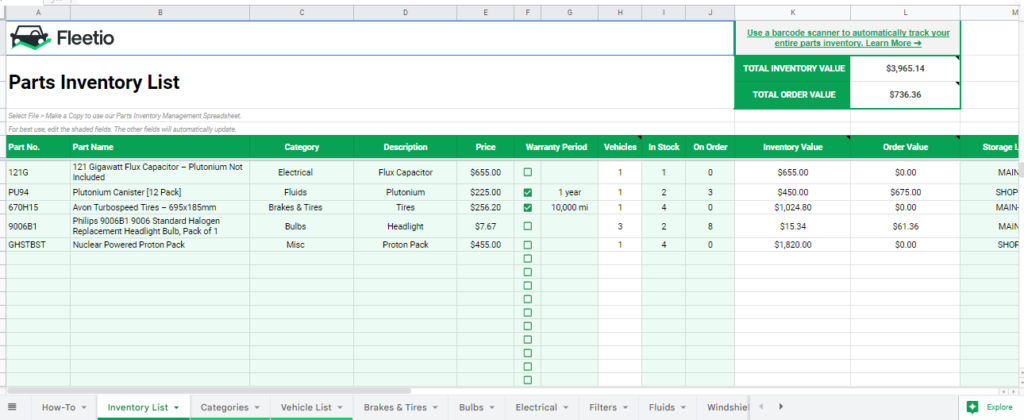Select the Plutonium Canister [12 Pack] cell
Viewport: 1024px width, 420px height.
click(x=160, y=193)
